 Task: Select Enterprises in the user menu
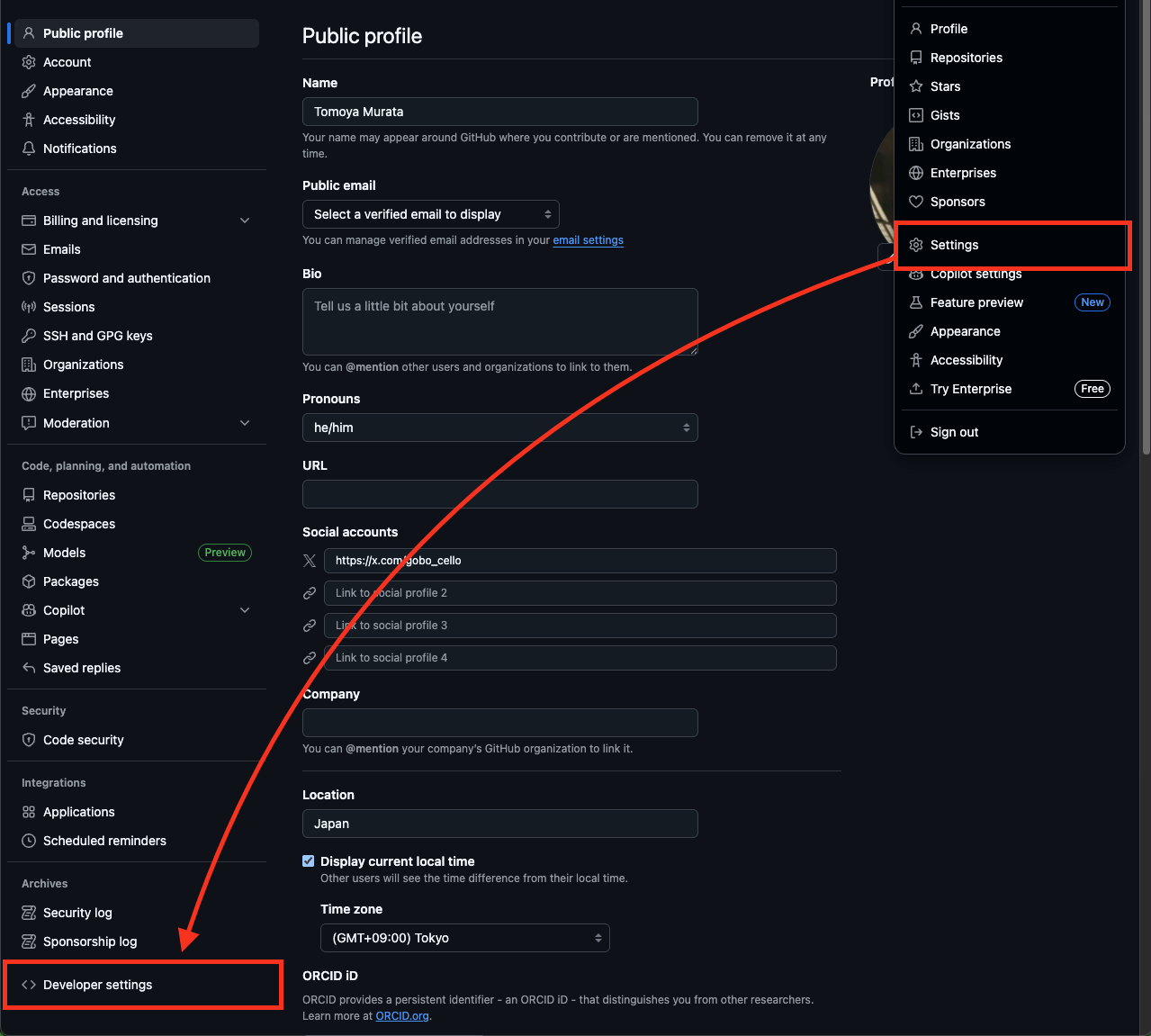(1010, 173)
